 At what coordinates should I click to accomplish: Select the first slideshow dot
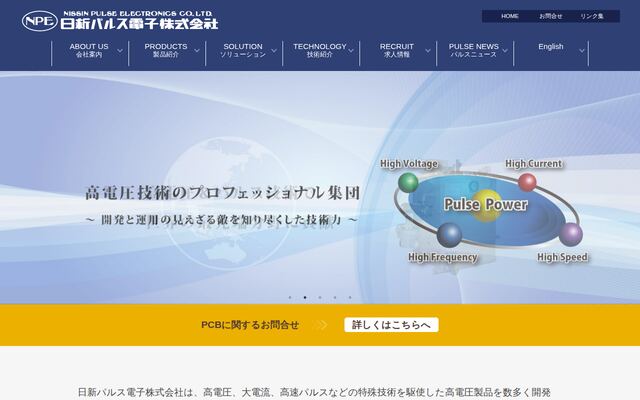(290, 298)
